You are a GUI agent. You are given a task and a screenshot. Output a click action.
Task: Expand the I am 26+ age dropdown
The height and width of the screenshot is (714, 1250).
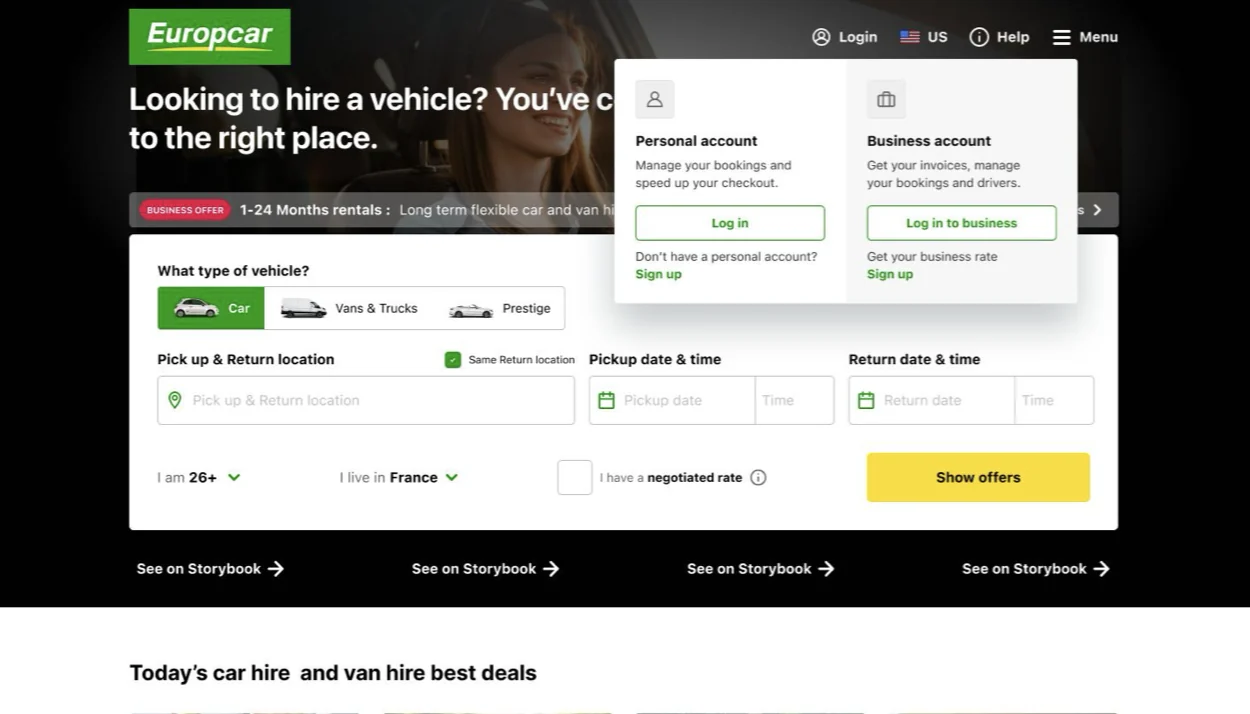(x=199, y=477)
